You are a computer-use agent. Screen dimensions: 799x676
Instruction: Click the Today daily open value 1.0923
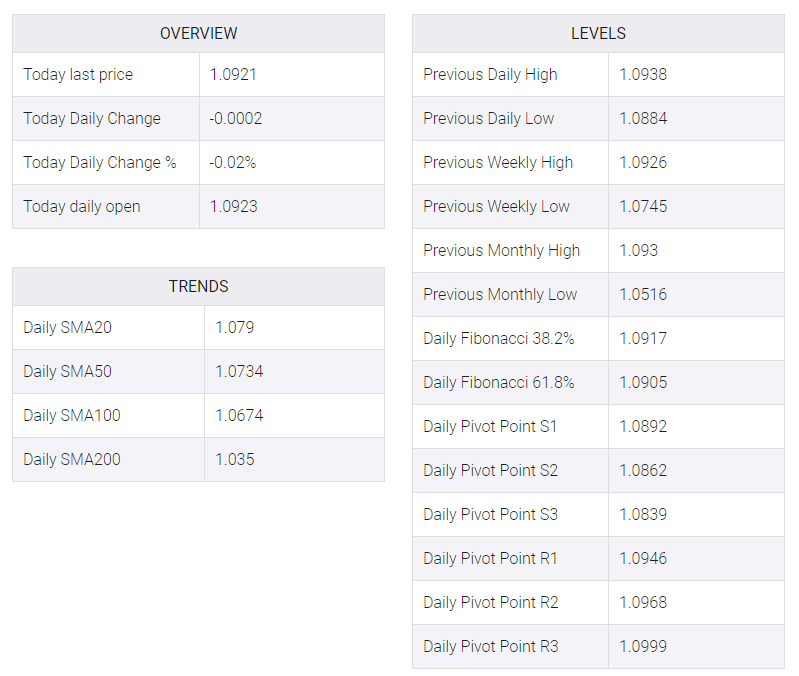233,206
